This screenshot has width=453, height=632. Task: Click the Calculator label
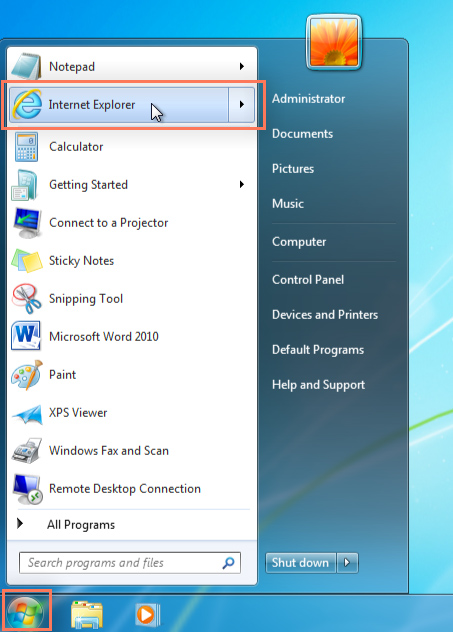pos(76,147)
